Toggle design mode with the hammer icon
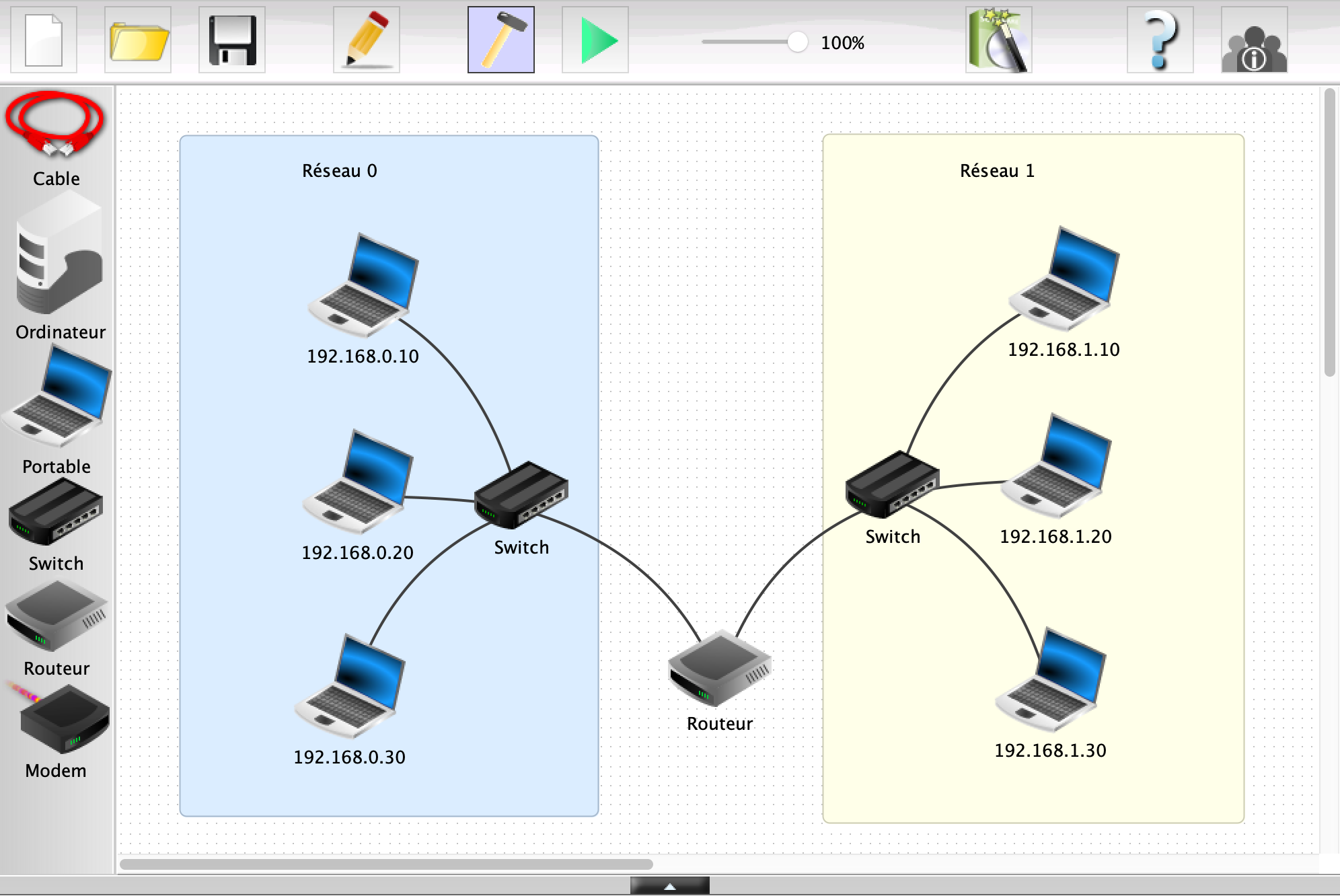Screen dimensions: 1340x896 [501, 40]
